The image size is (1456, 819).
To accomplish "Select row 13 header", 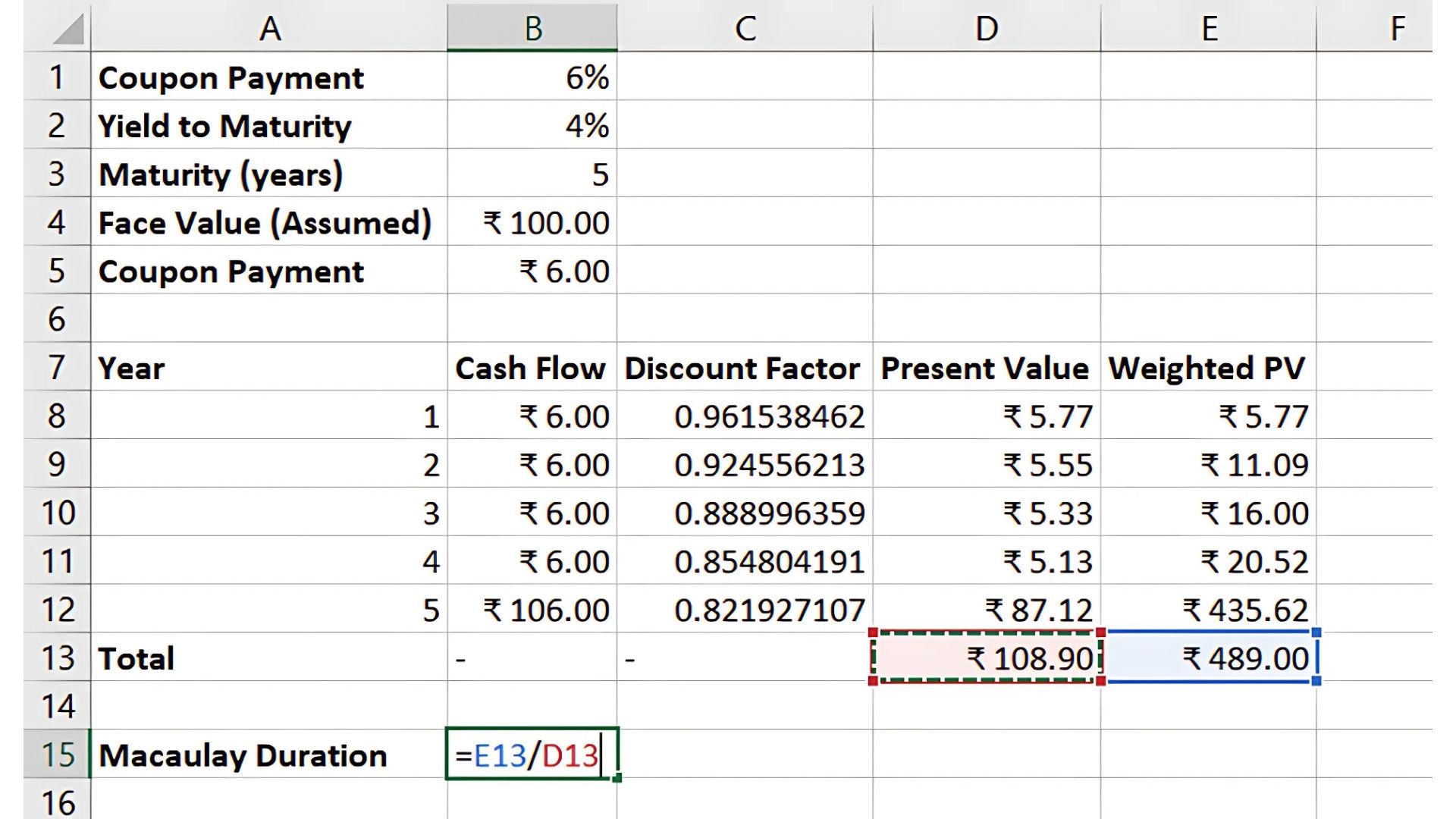I will point(57,657).
